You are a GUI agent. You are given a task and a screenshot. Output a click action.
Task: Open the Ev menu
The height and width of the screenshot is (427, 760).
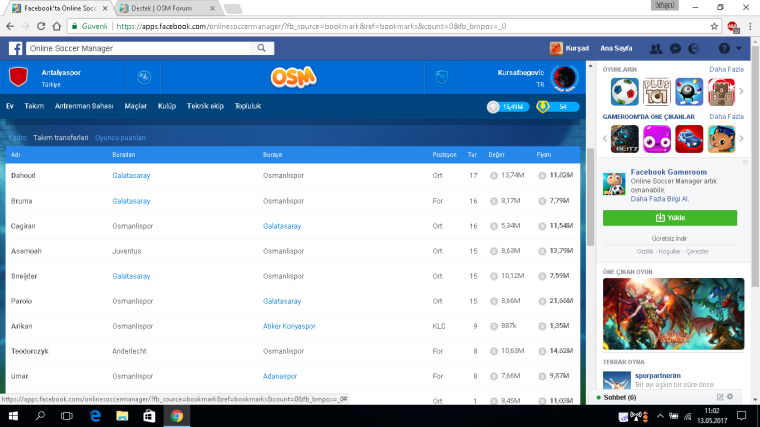click(10, 106)
